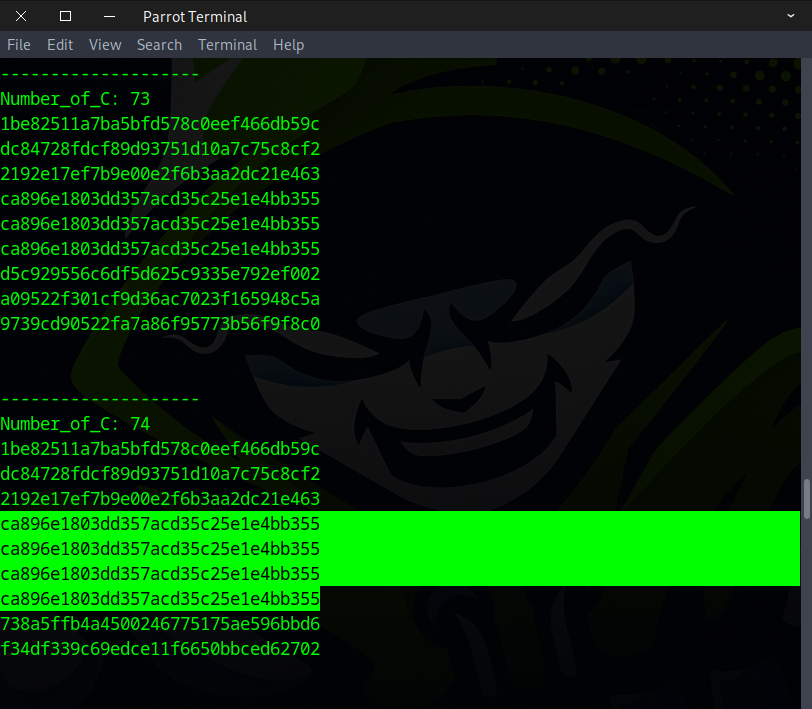Click the hash line starting with f34df339c6
Viewport: 812px width, 709px height.
click(x=160, y=649)
